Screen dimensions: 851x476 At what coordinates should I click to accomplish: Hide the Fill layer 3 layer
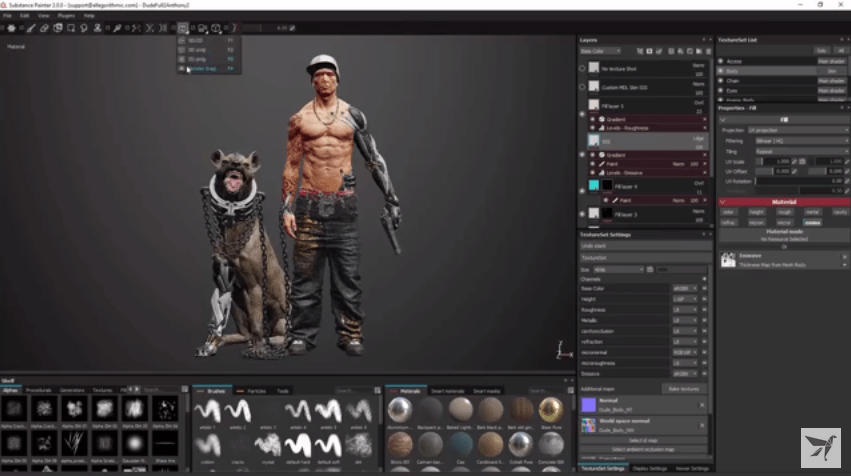[582, 214]
